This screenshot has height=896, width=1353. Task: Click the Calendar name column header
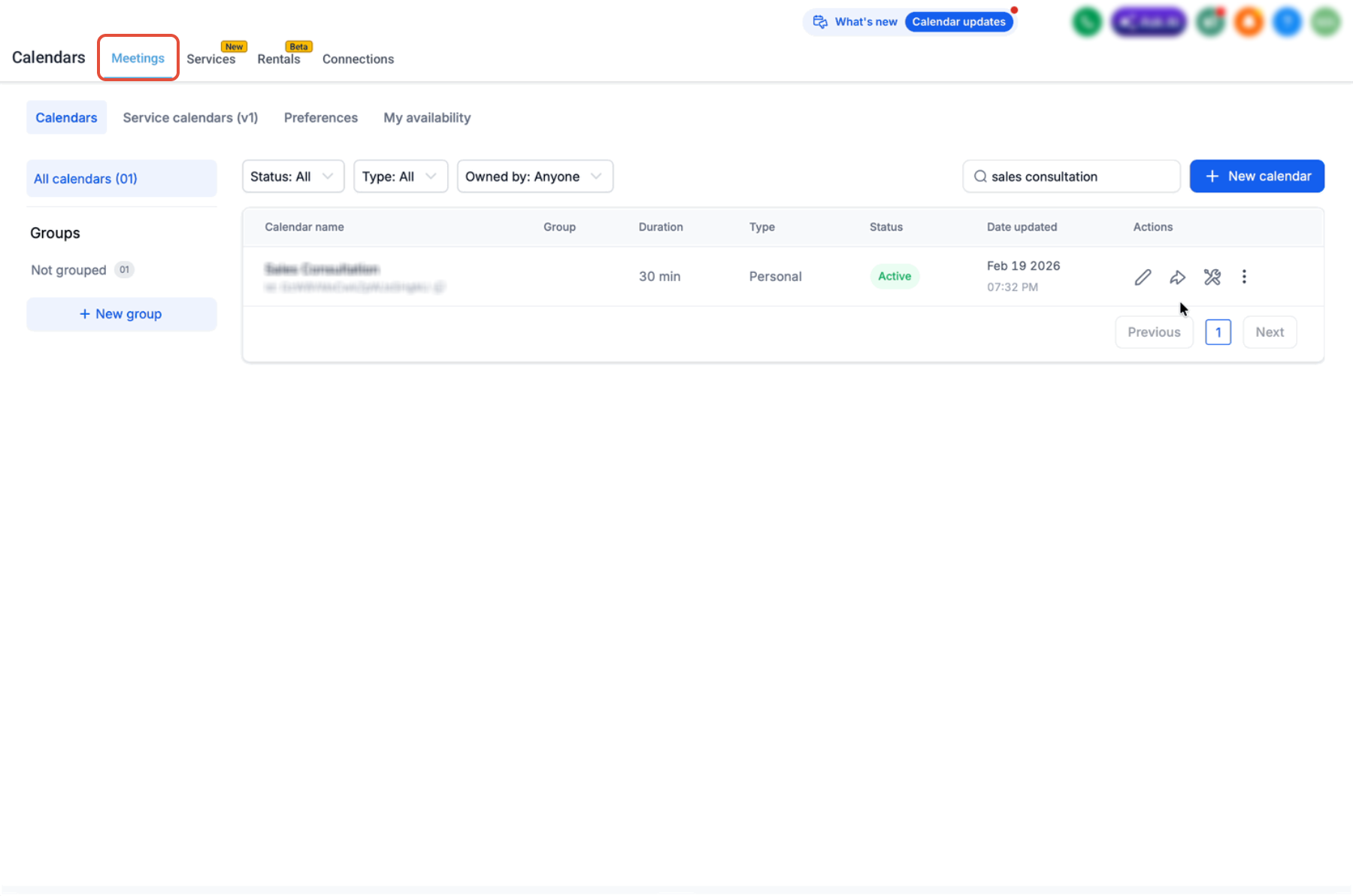(x=304, y=227)
